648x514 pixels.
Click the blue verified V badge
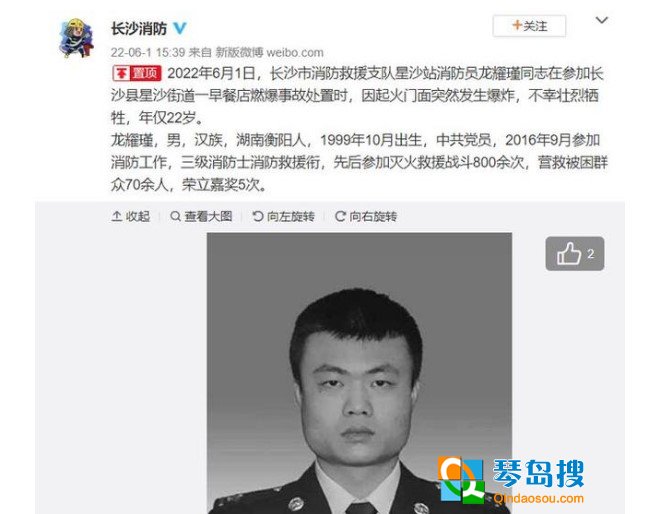(180, 28)
